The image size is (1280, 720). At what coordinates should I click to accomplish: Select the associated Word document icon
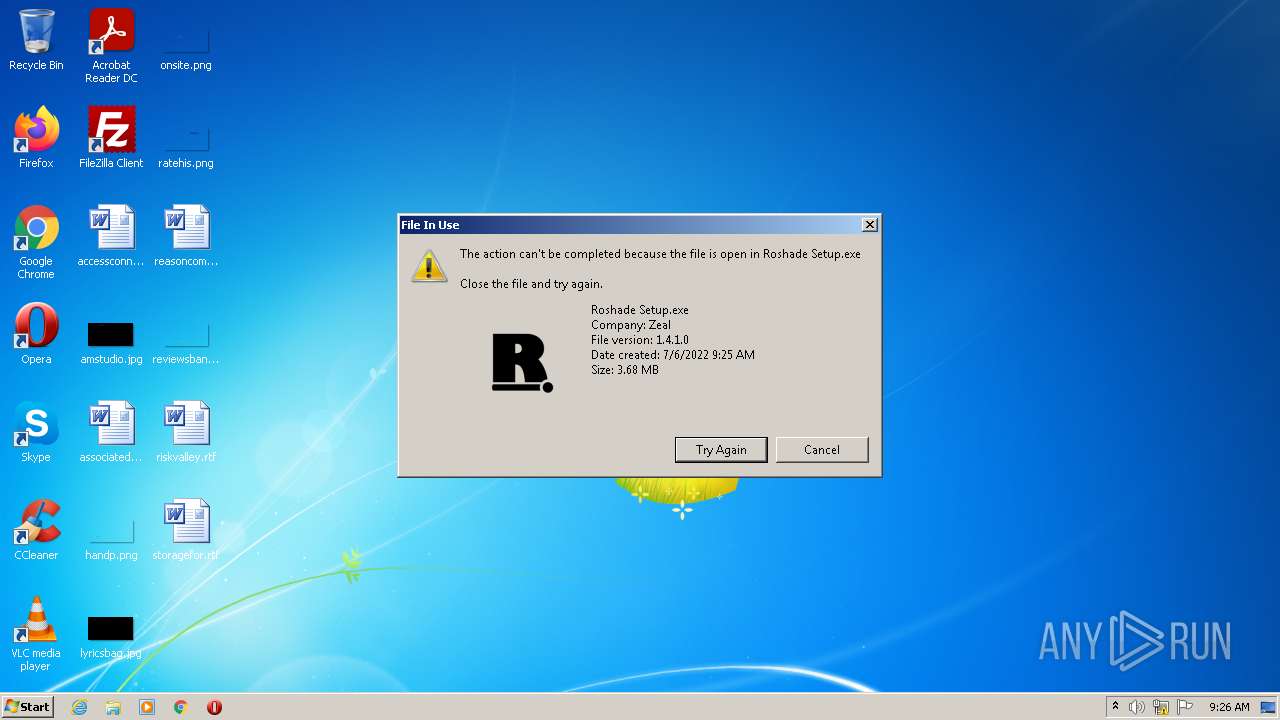[111, 432]
